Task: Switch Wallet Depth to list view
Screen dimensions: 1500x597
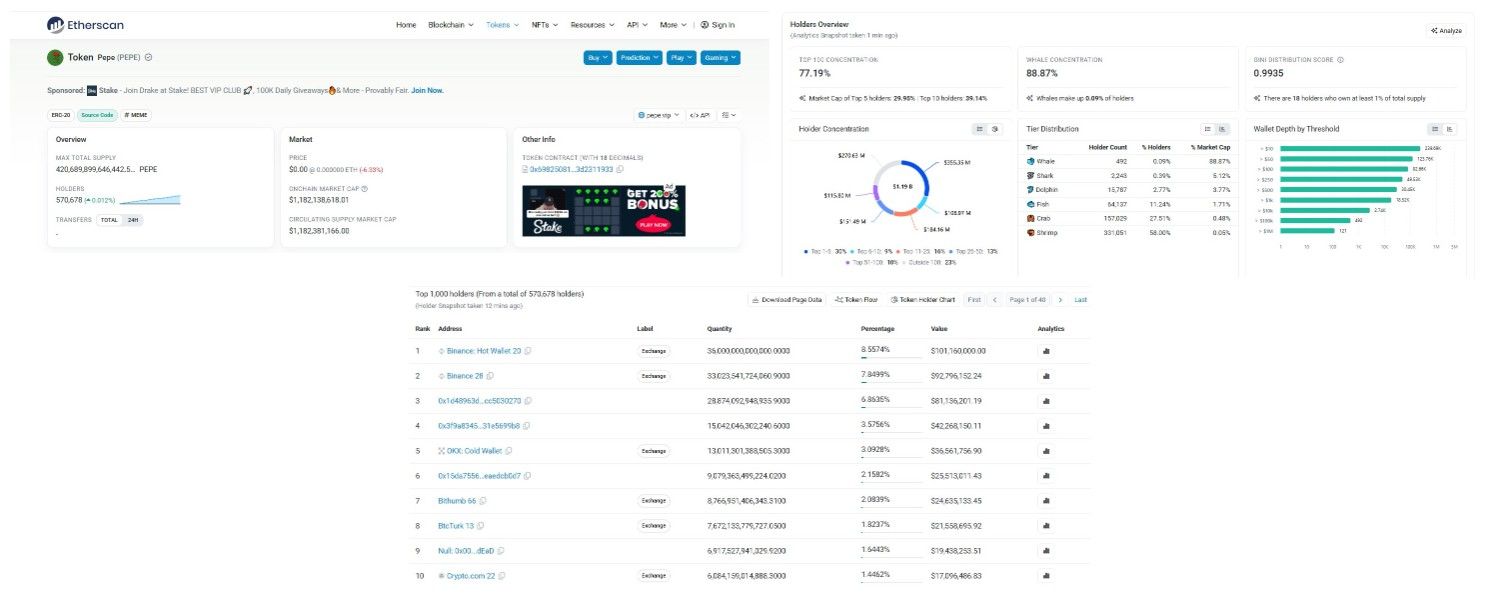Action: 1435,129
